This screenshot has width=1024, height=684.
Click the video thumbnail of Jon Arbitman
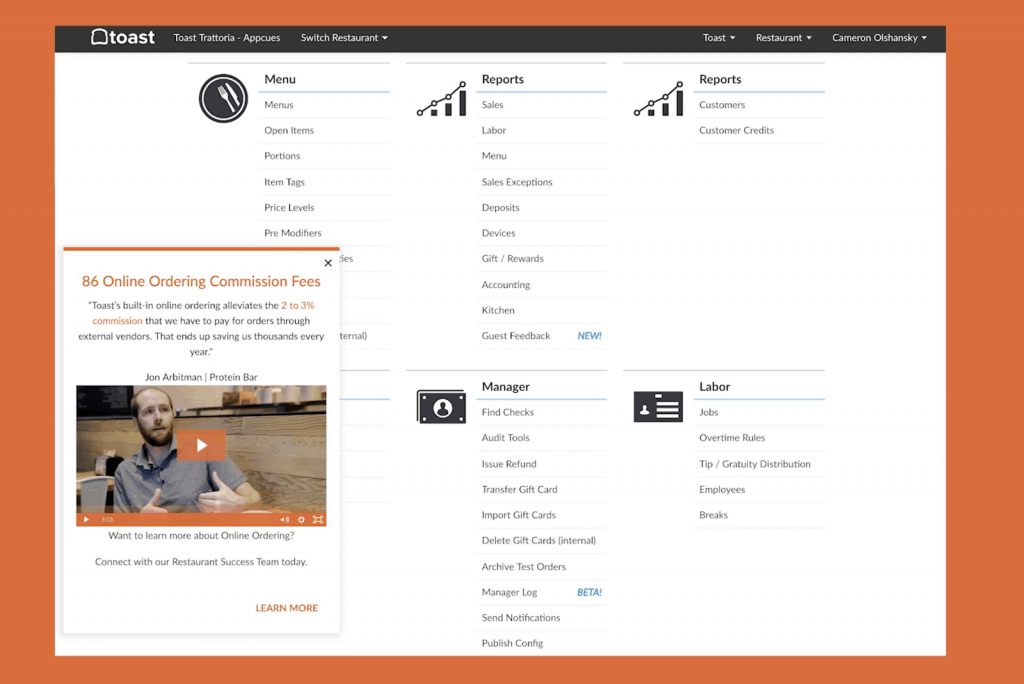pos(201,455)
